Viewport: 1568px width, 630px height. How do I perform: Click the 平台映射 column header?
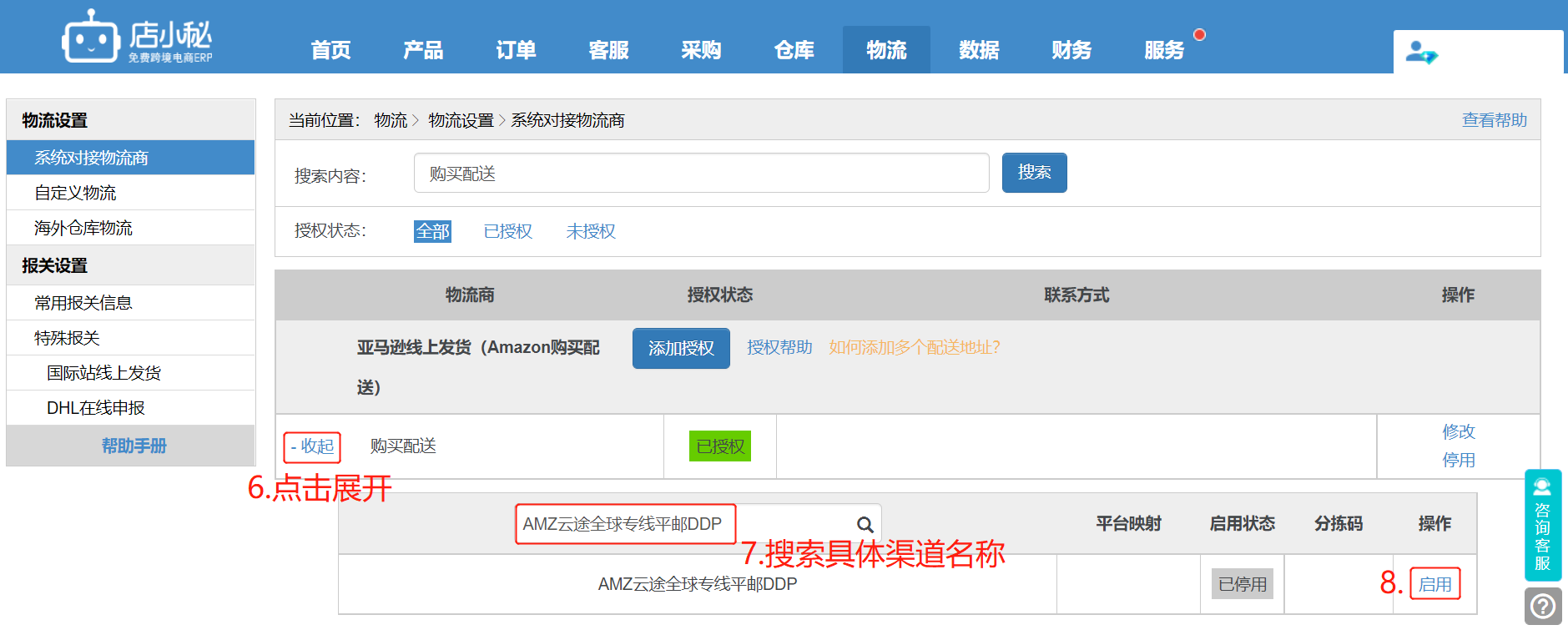1128,523
